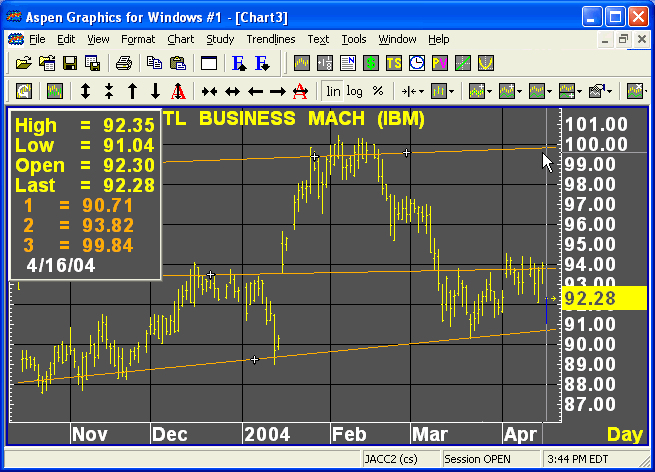Click the vertical expand double-arrow icon
Image resolution: width=655 pixels, height=472 pixels.
(x=85, y=91)
